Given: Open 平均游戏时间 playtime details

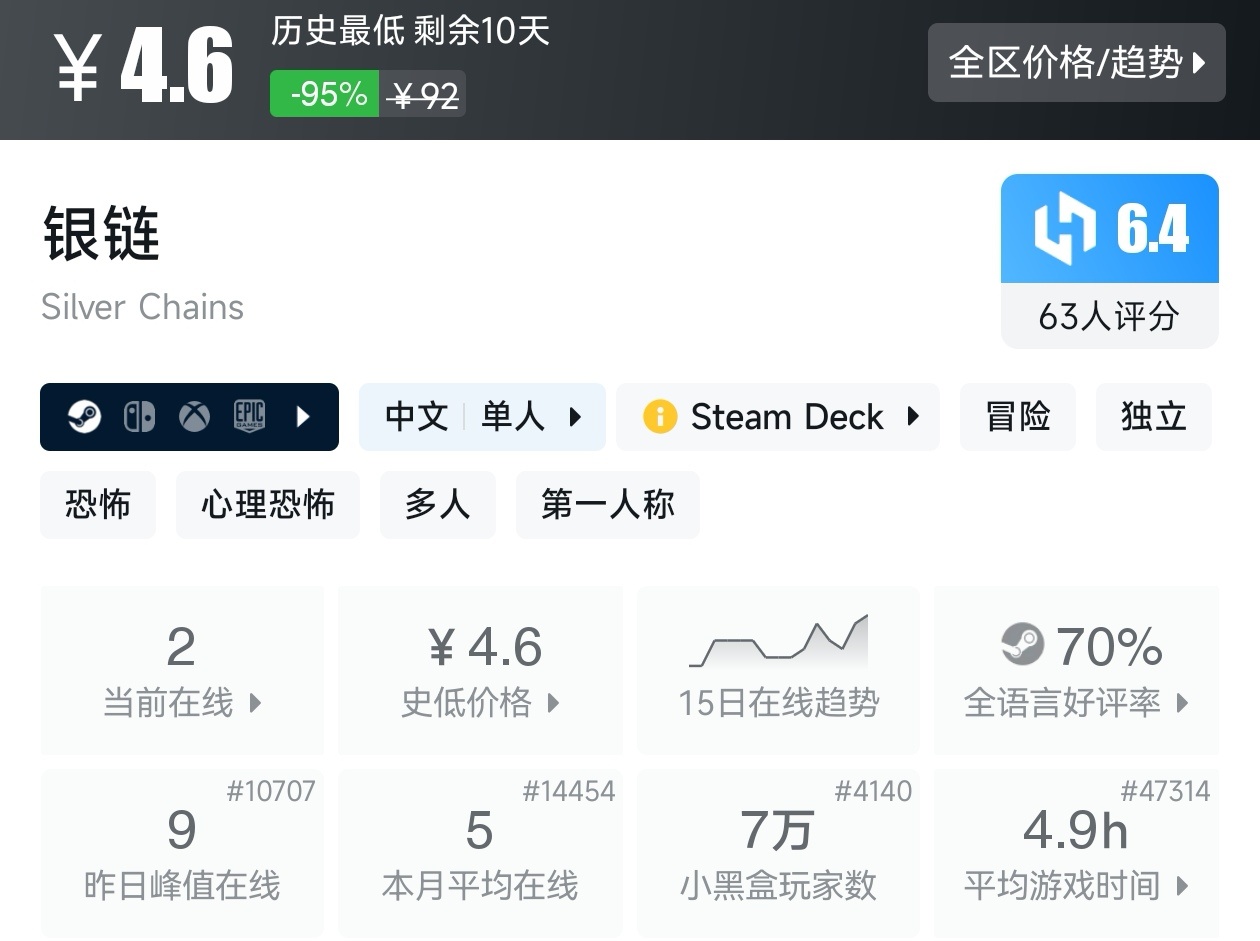Looking at the screenshot, I should click(1076, 853).
